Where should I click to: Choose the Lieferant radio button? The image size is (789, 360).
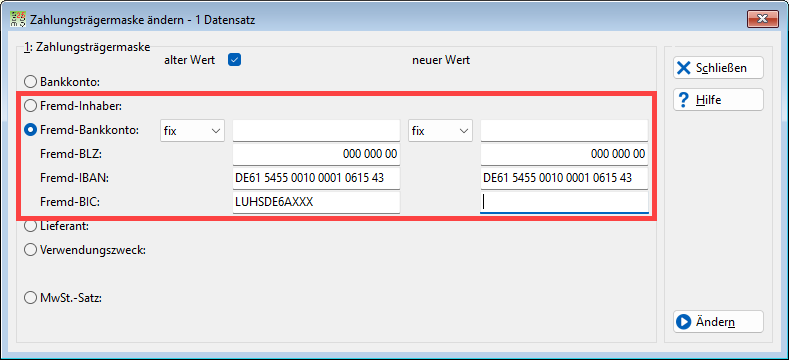pyautogui.click(x=31, y=226)
